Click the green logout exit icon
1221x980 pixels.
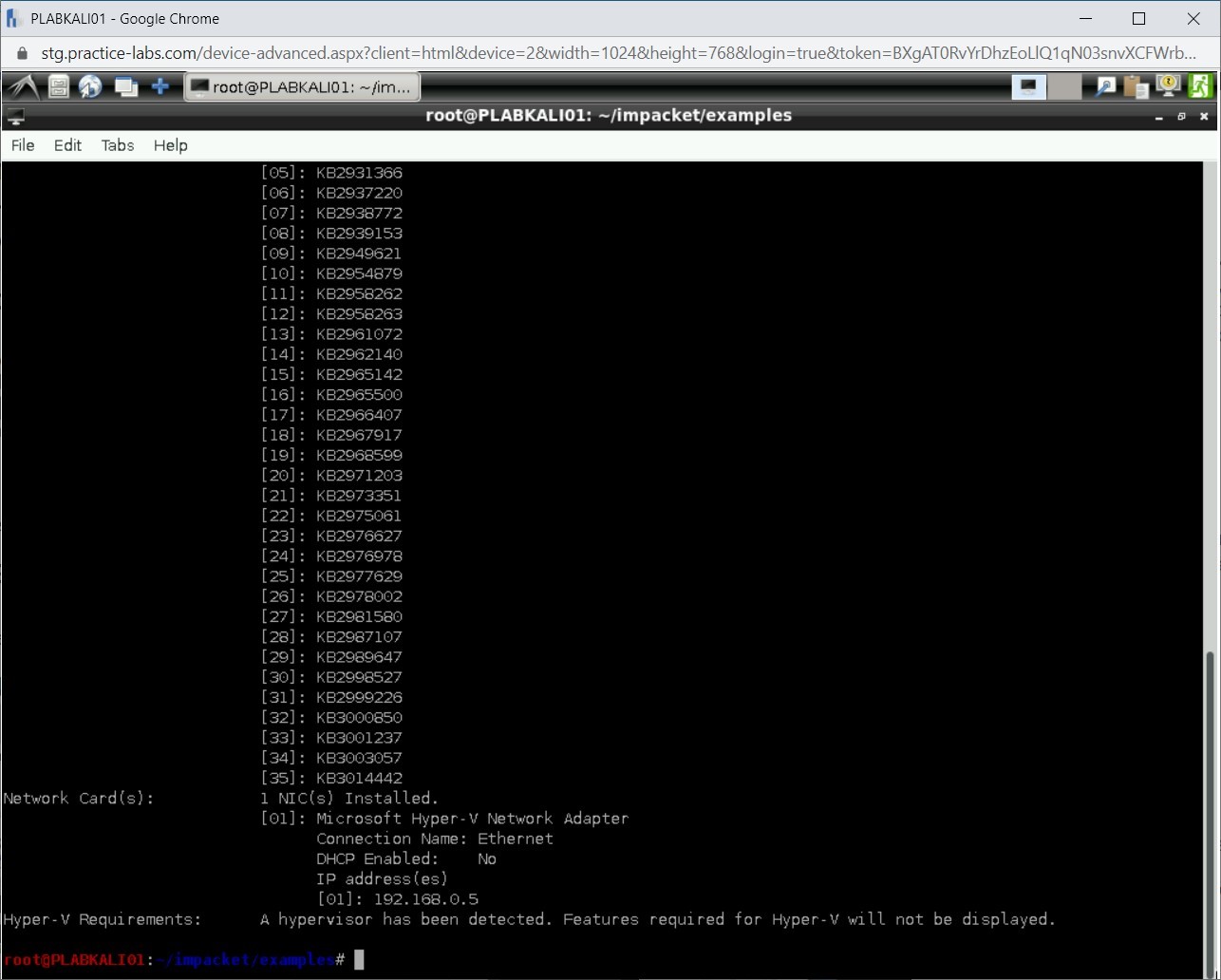pyautogui.click(x=1200, y=87)
